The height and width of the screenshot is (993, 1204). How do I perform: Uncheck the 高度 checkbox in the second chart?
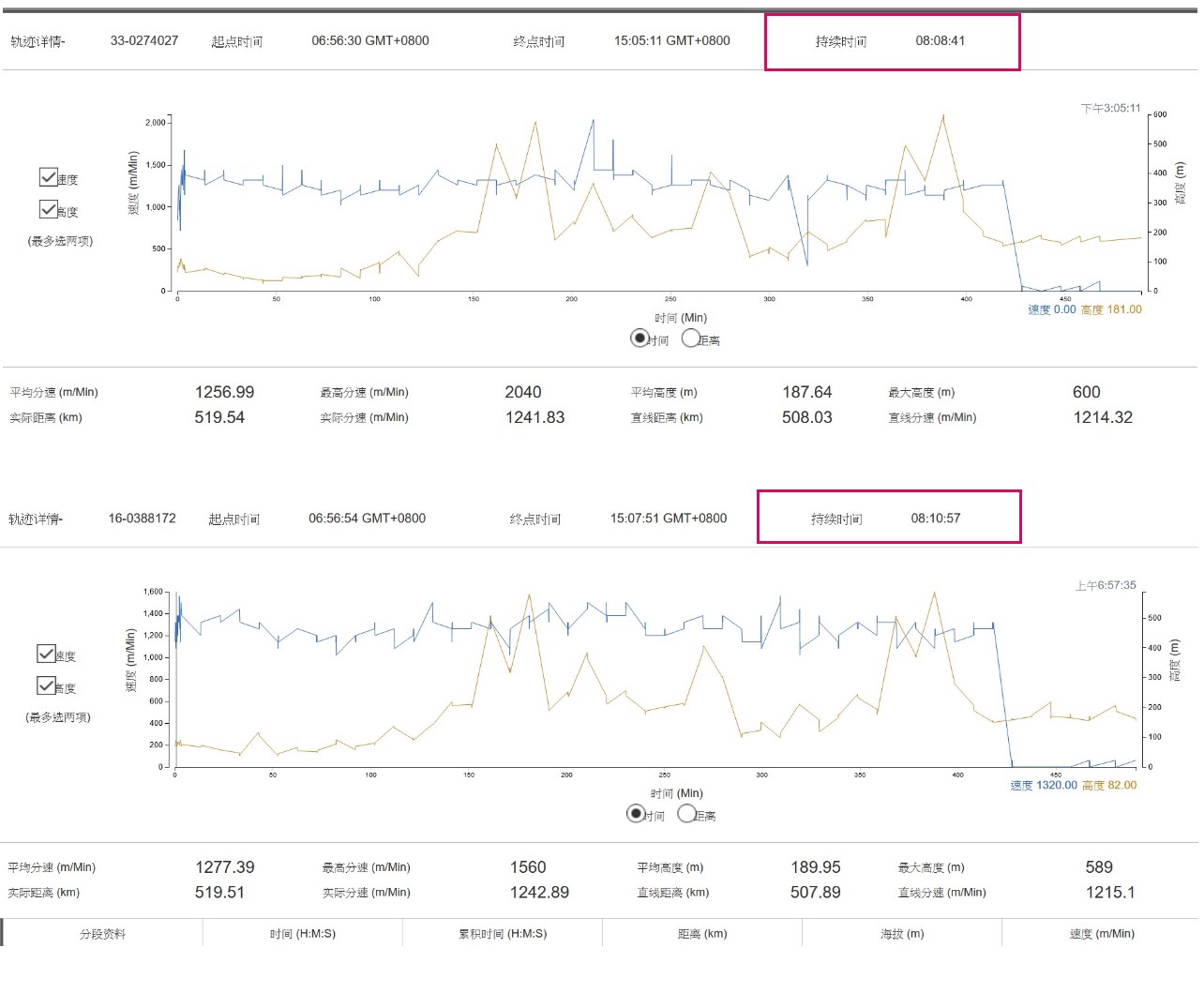46,685
